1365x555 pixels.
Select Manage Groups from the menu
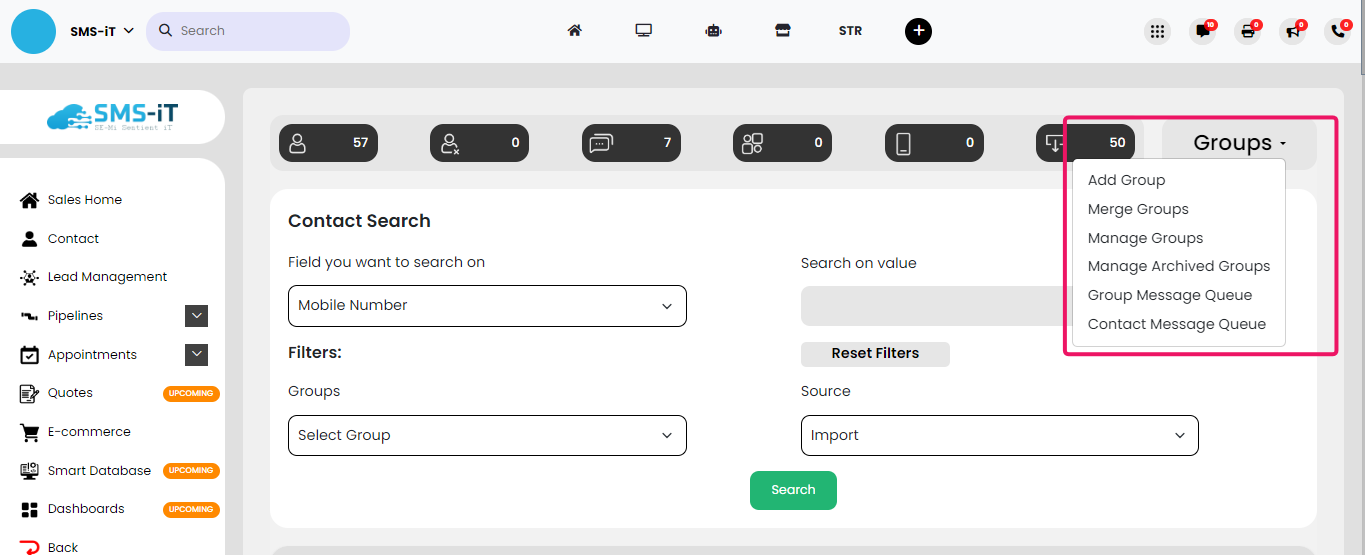[x=1145, y=238]
